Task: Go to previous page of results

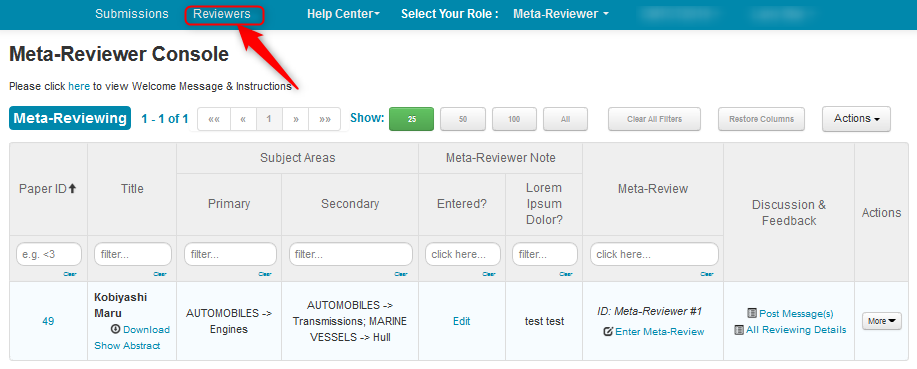Action: pos(243,119)
